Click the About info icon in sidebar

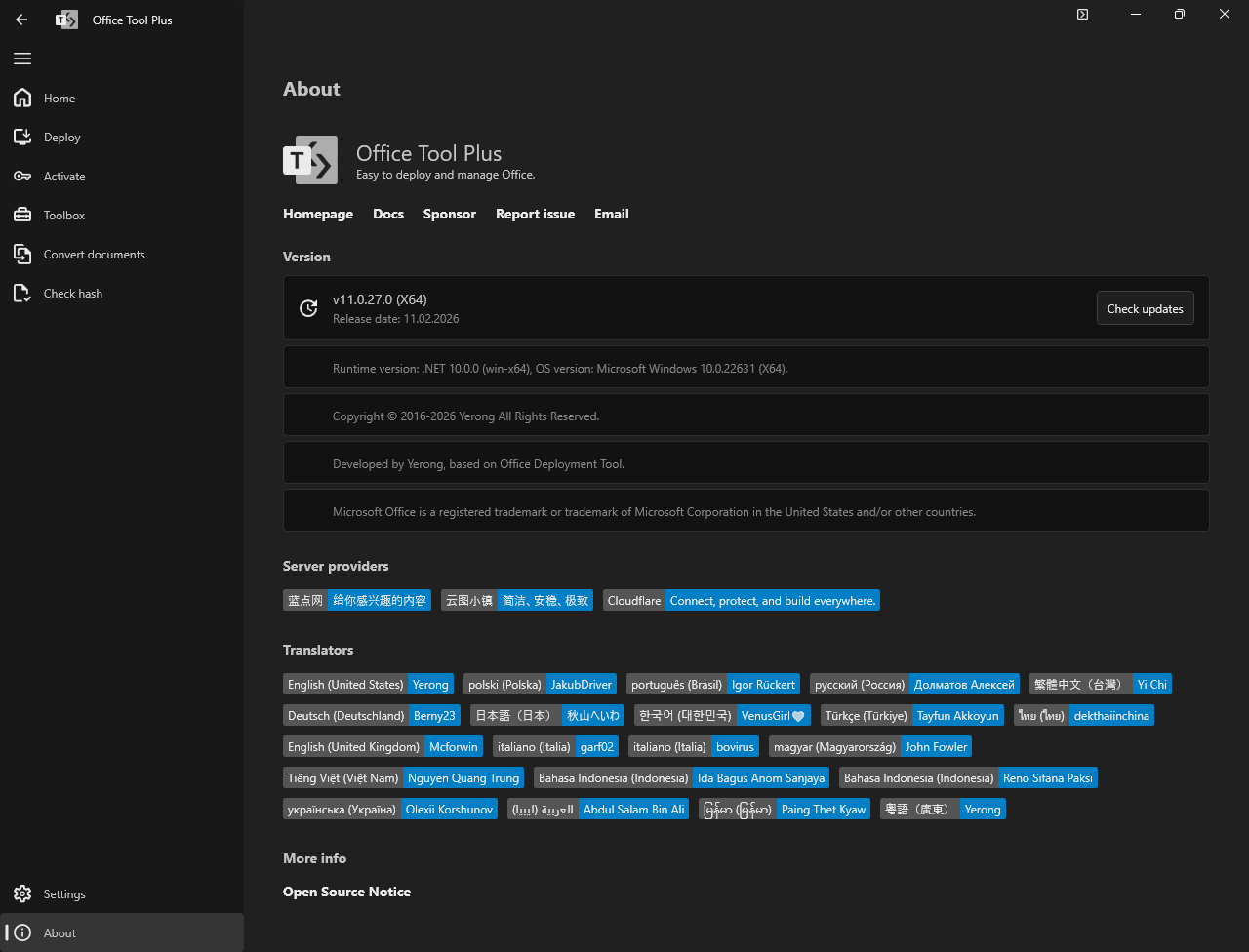click(22, 932)
